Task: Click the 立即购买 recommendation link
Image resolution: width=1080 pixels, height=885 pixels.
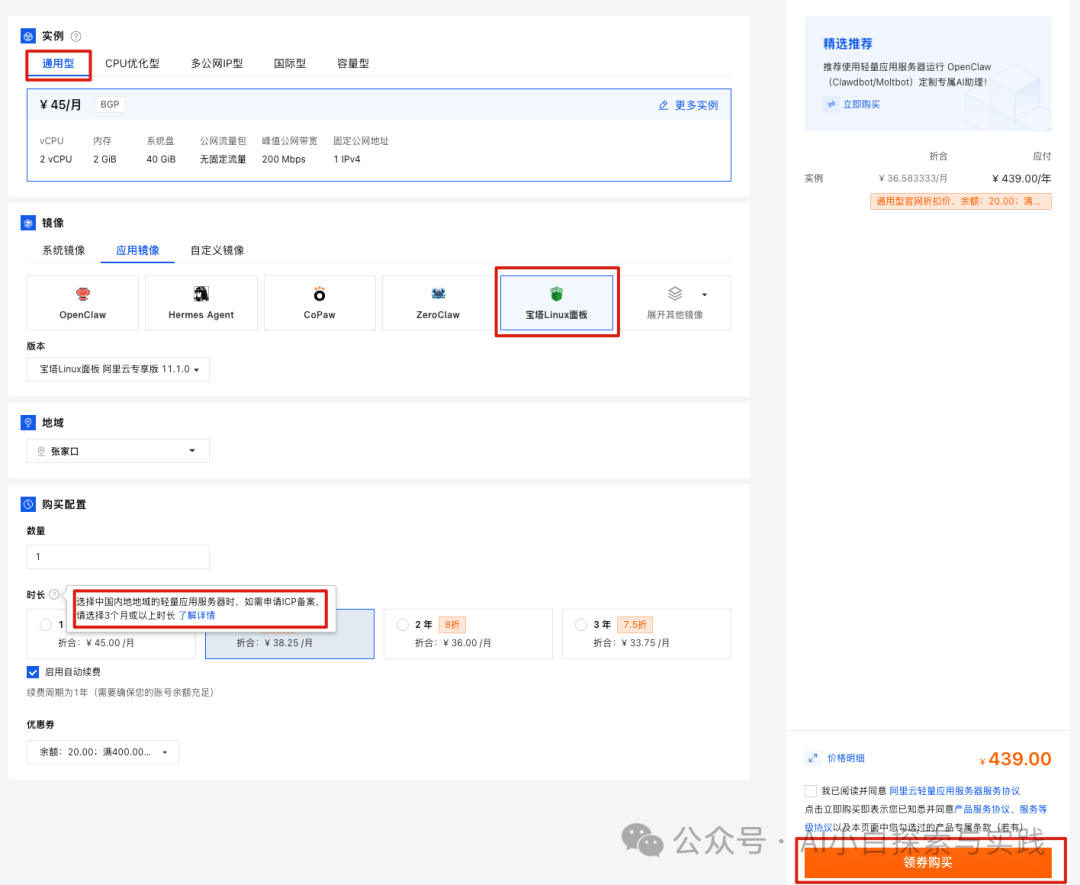Action: [861, 104]
